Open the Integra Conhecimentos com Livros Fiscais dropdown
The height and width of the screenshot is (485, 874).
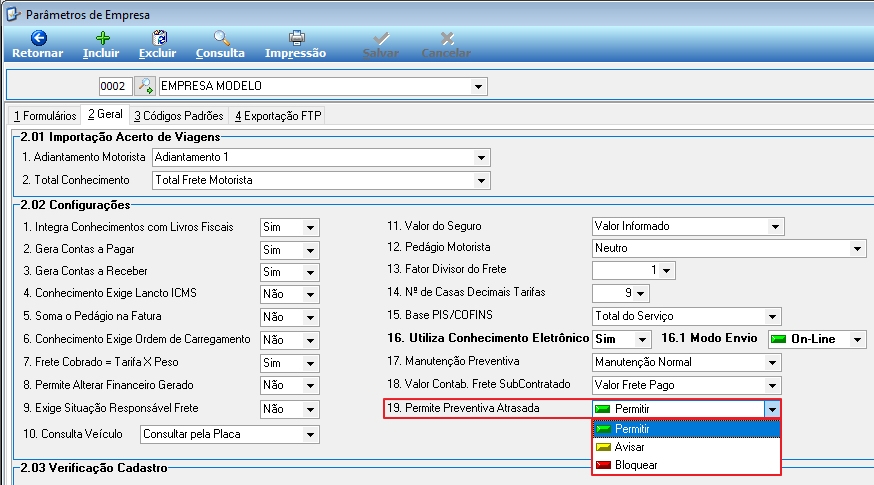coord(310,227)
